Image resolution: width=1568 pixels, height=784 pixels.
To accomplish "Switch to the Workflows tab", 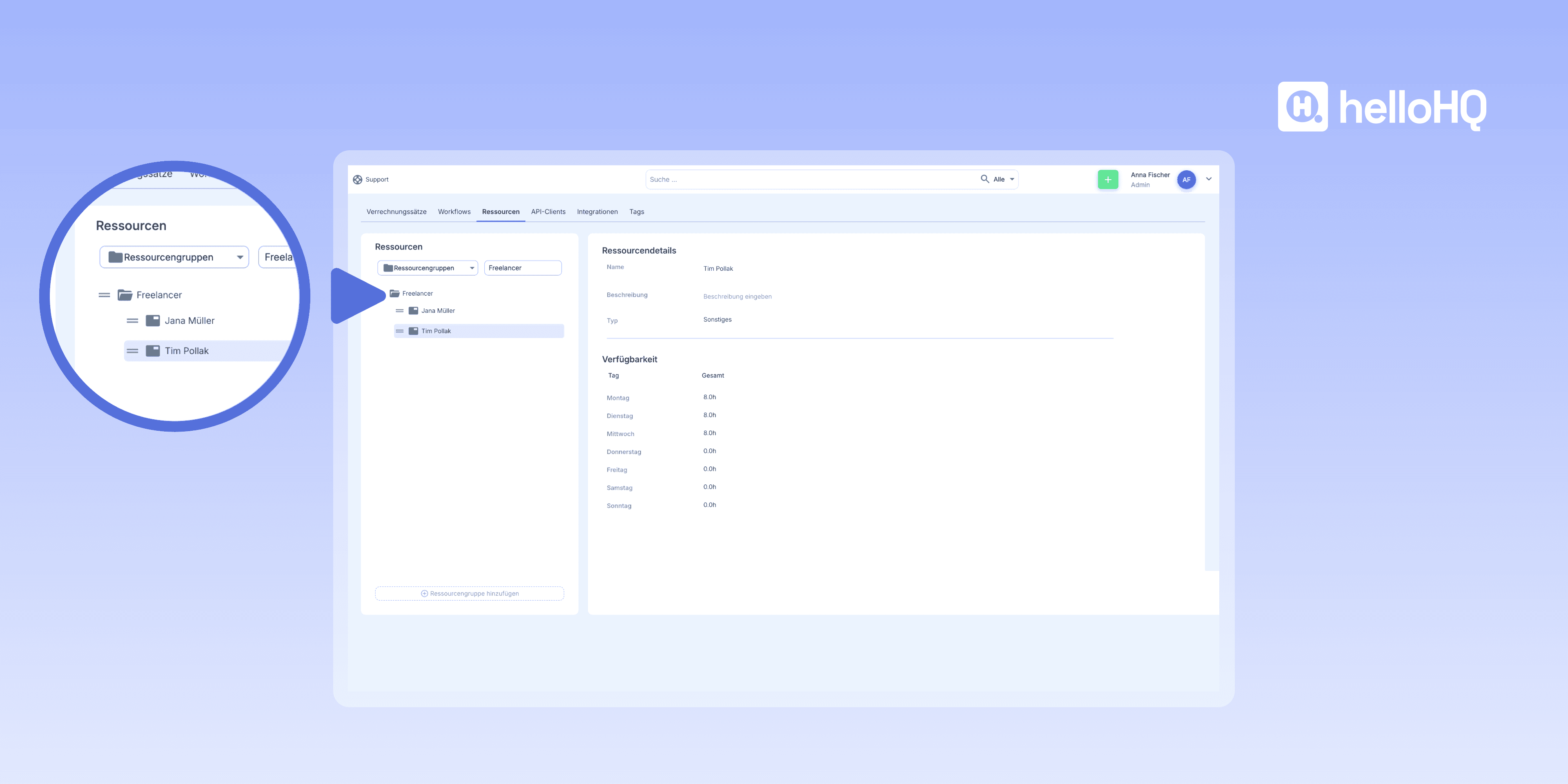I will point(454,212).
